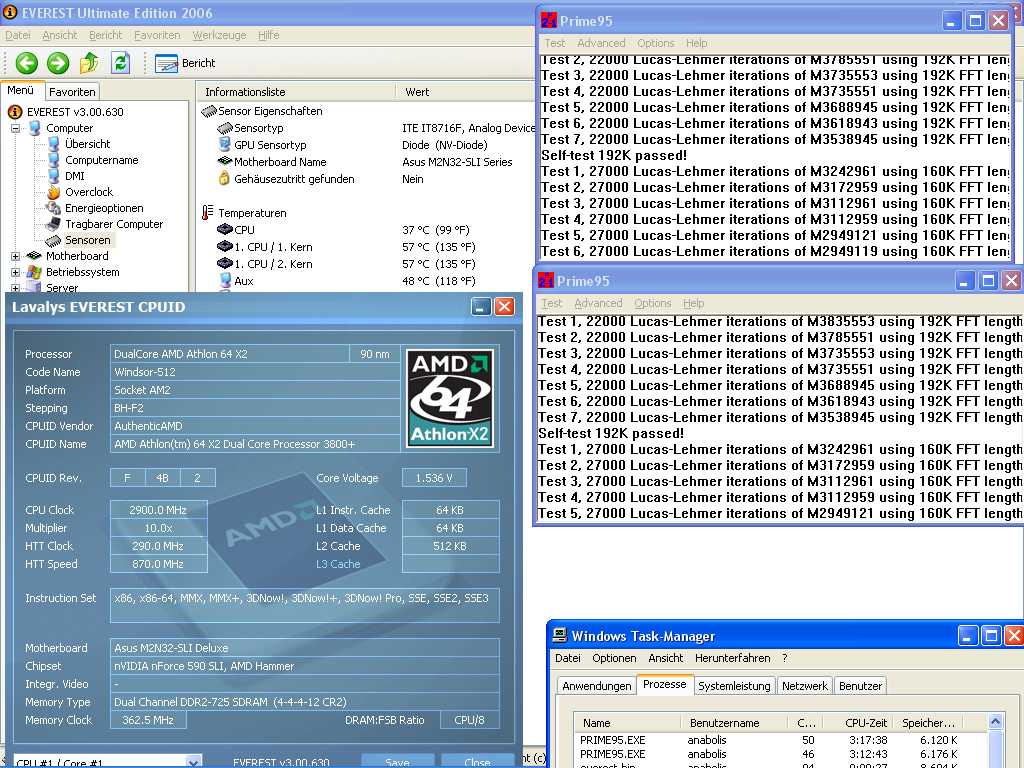
Task: Click the 1. CPU / 2. Kern chip icon
Action: pos(225,263)
